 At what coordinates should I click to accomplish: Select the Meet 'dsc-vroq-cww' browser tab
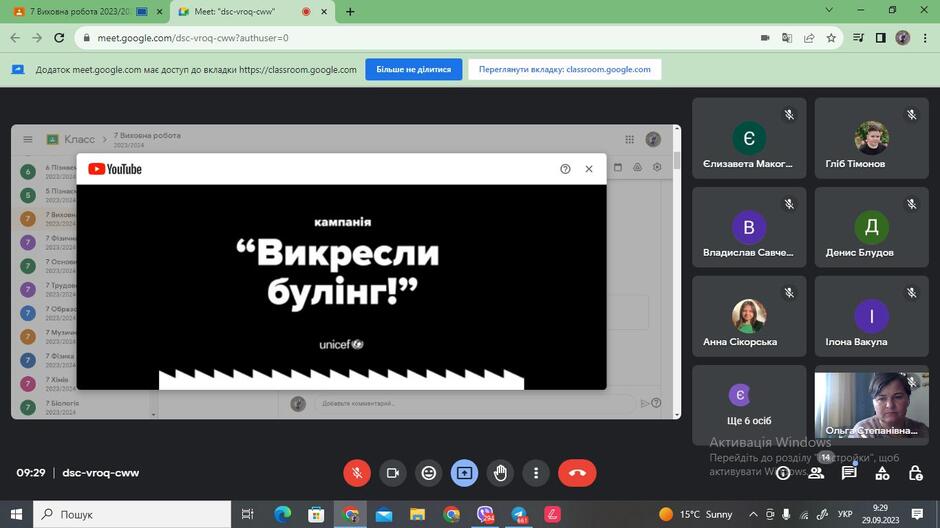(252, 11)
